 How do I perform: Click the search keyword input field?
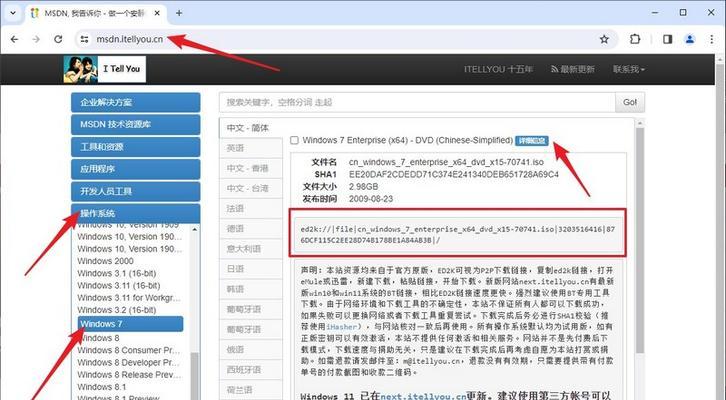[417, 102]
